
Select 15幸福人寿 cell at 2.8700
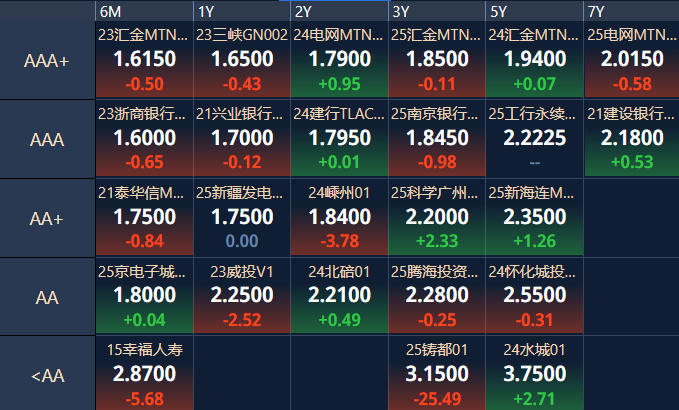coord(144,375)
